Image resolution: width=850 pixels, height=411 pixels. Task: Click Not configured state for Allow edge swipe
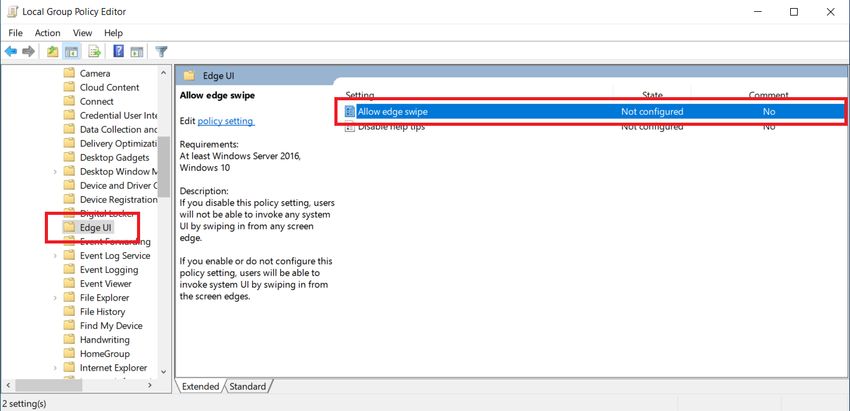pyautogui.click(x=652, y=112)
